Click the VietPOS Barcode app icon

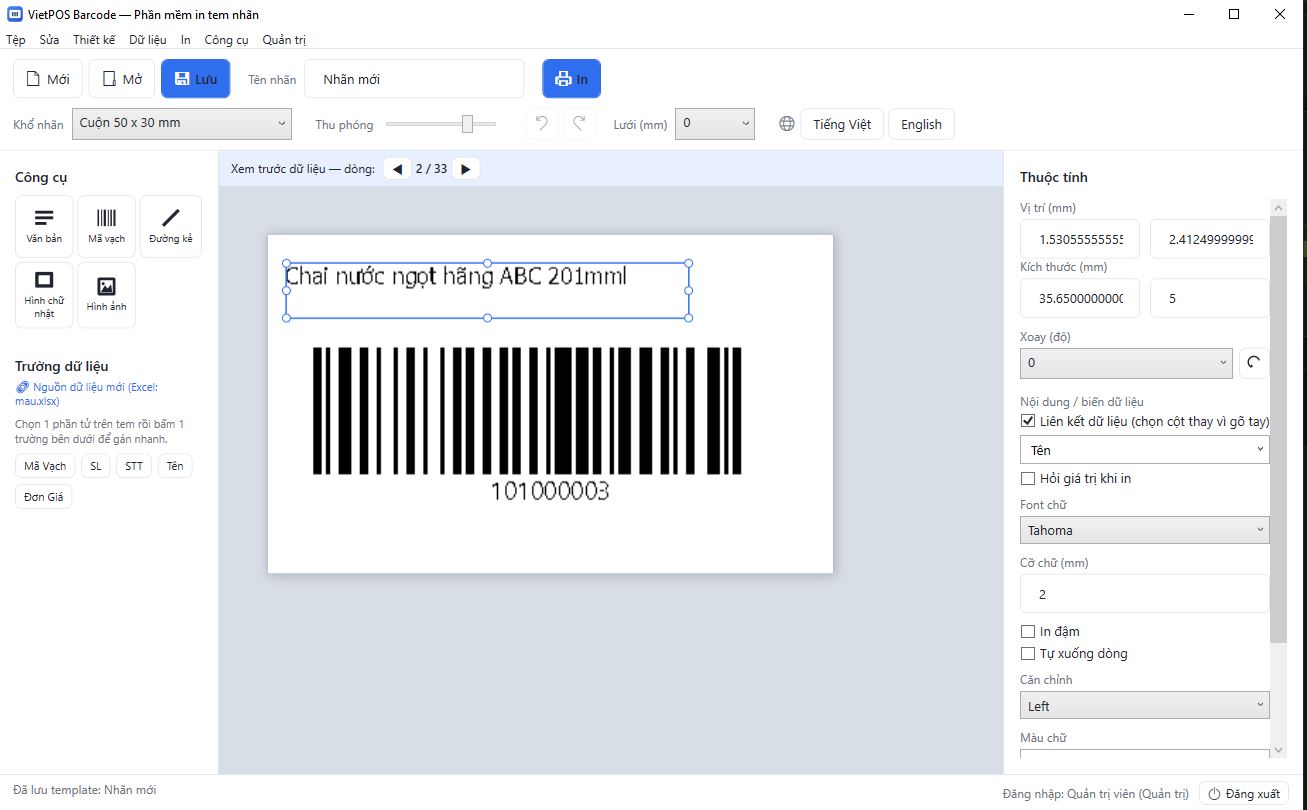(x=14, y=15)
